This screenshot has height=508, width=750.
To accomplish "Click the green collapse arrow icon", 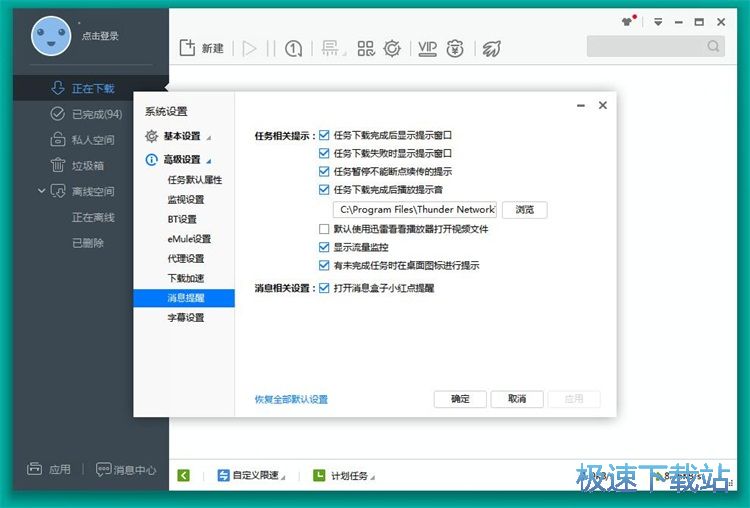I will 184,476.
